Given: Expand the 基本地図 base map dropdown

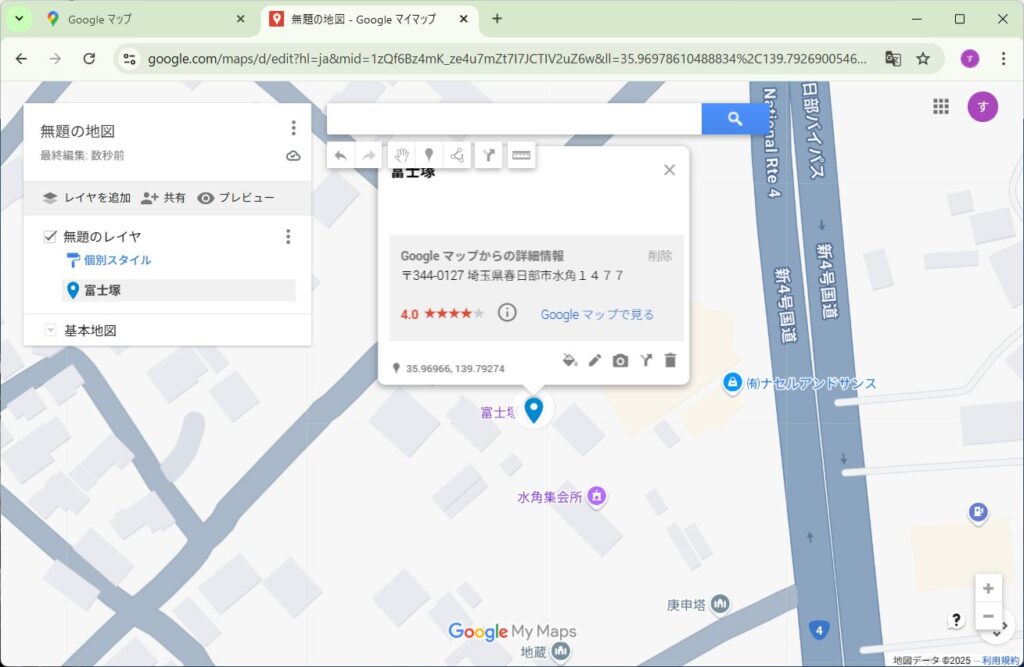Looking at the screenshot, I should [x=50, y=331].
